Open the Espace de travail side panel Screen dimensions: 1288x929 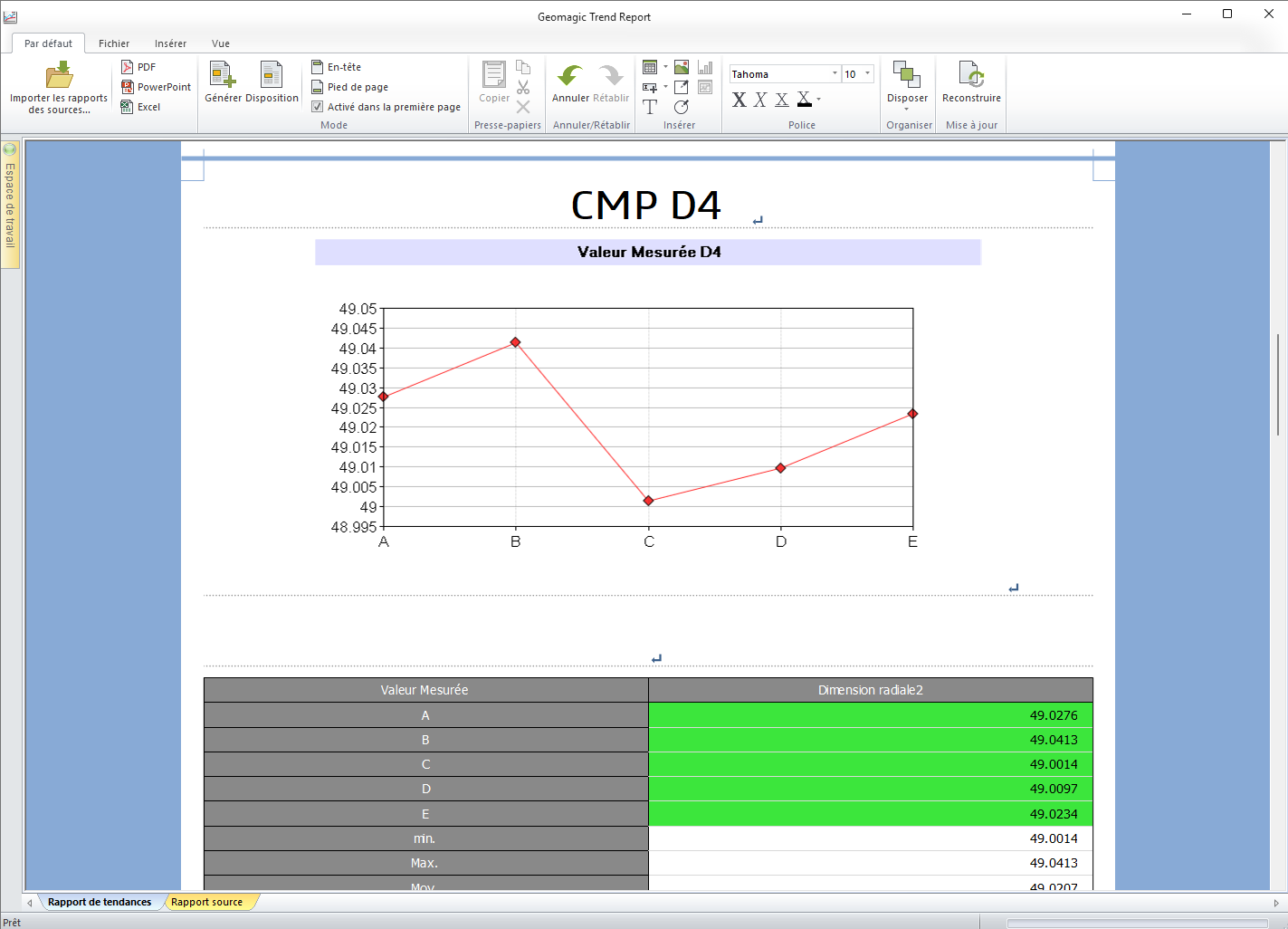(10, 205)
